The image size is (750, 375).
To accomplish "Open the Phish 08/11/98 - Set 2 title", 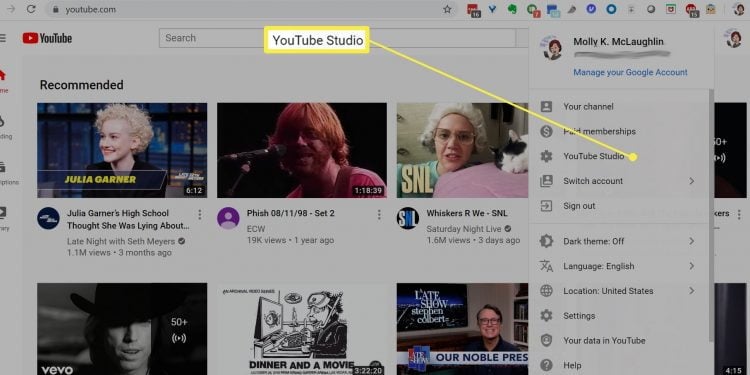I will [x=290, y=213].
